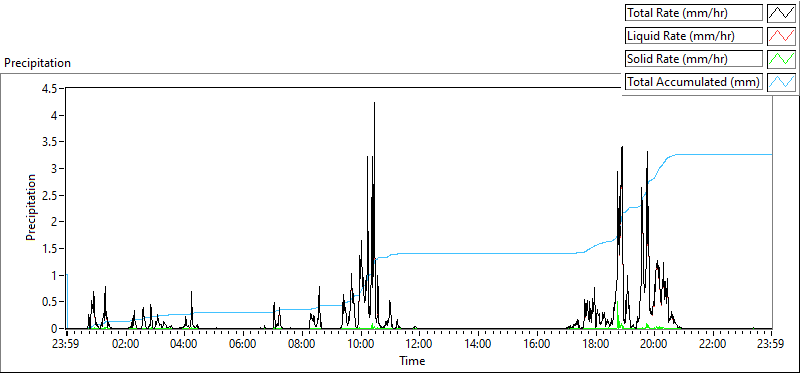Image resolution: width=800 pixels, height=373 pixels.
Task: Click the 0 minimum y-axis value
Action: 55,329
